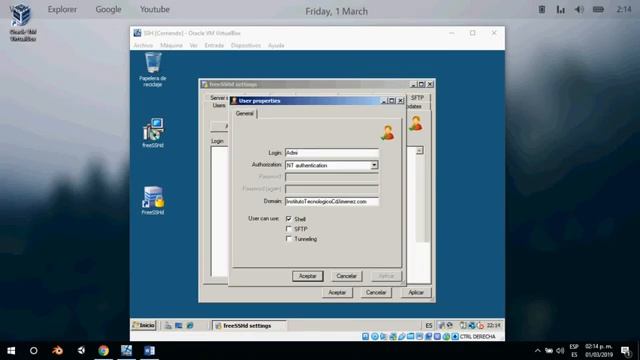Click the VirtualBox hard disk activity indicator
The width and height of the screenshot is (640, 360).
point(366,336)
